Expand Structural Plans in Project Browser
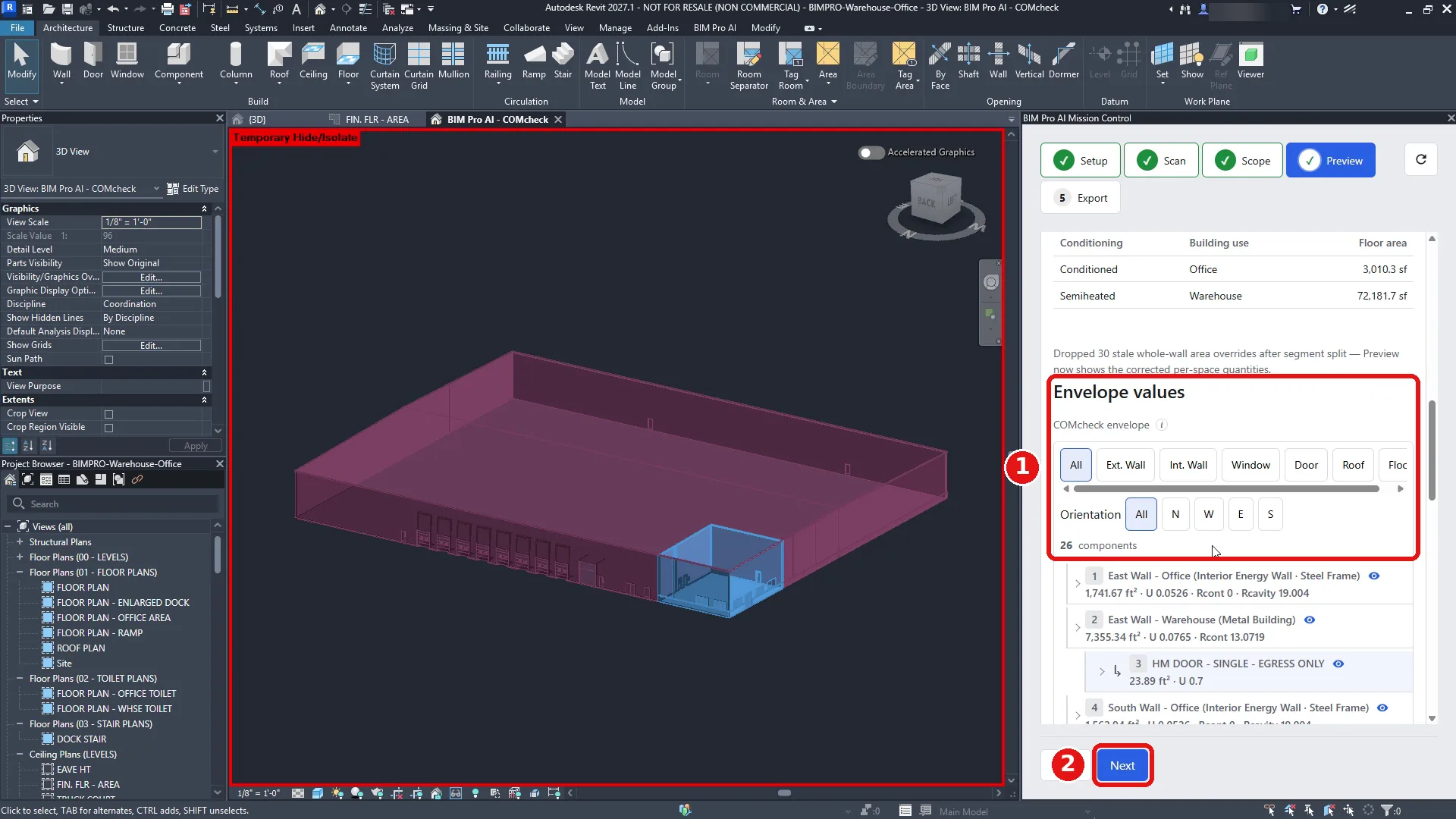 [20, 542]
